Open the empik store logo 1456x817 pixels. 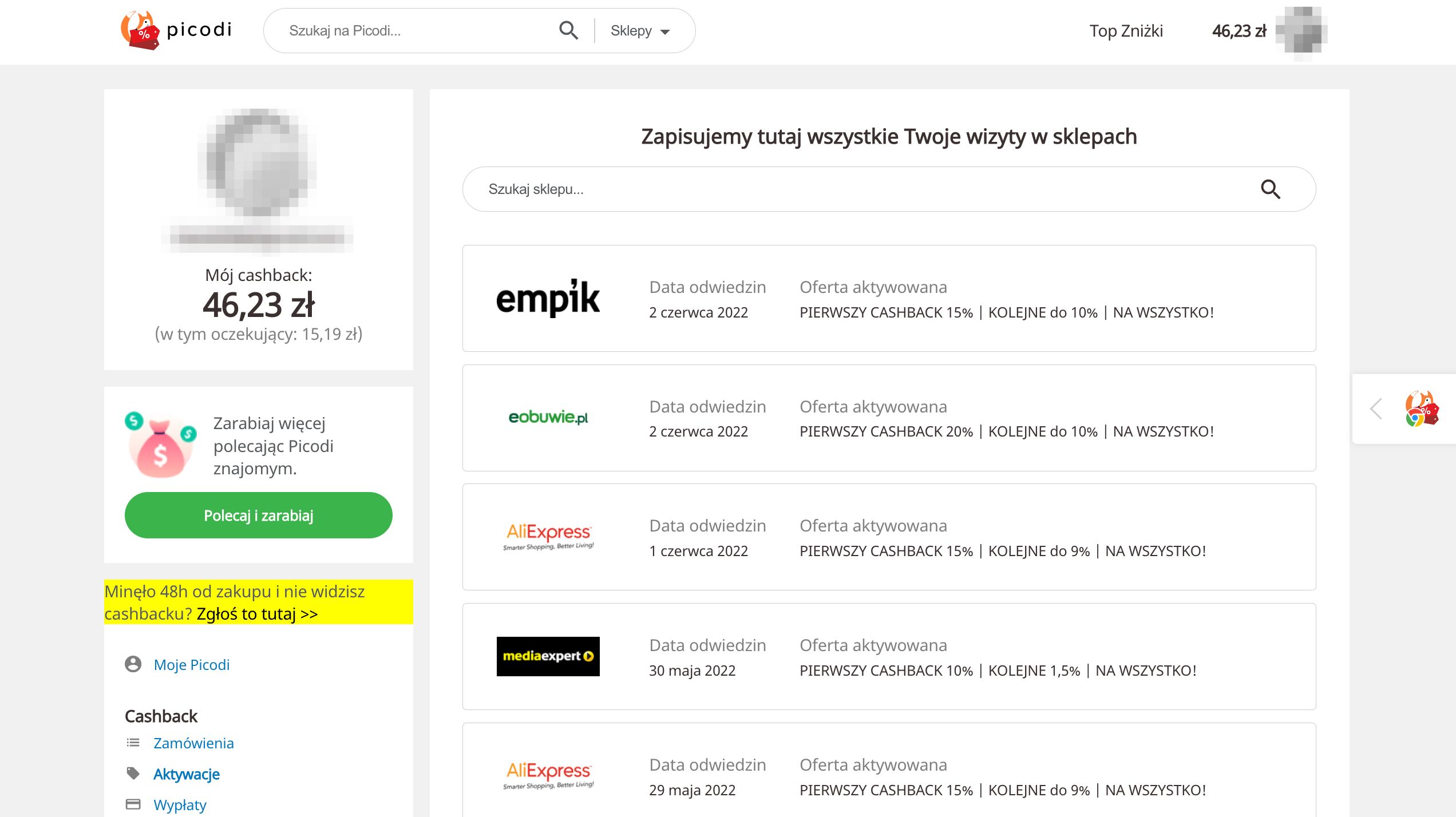pos(548,298)
